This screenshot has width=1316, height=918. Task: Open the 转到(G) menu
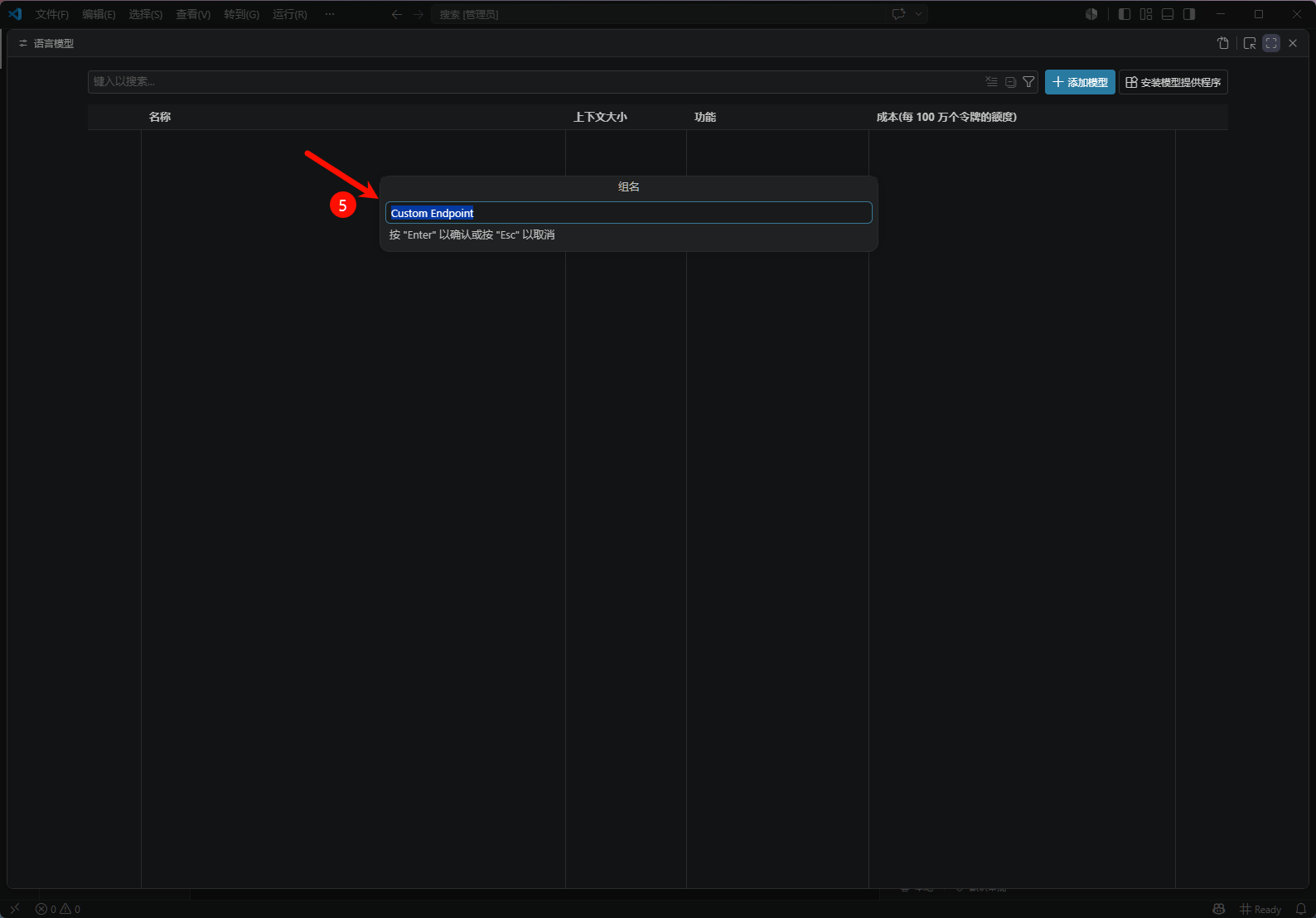(x=241, y=14)
